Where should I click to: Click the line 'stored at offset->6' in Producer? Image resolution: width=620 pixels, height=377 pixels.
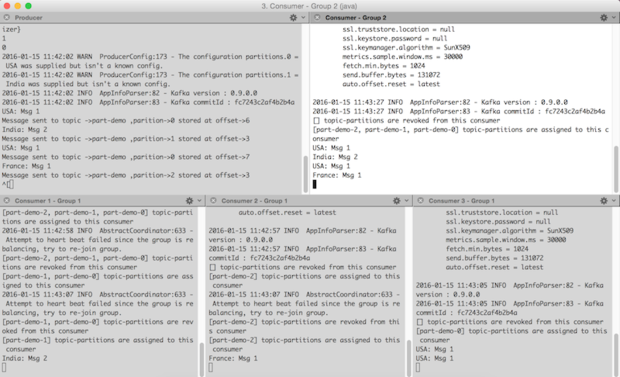(214, 121)
